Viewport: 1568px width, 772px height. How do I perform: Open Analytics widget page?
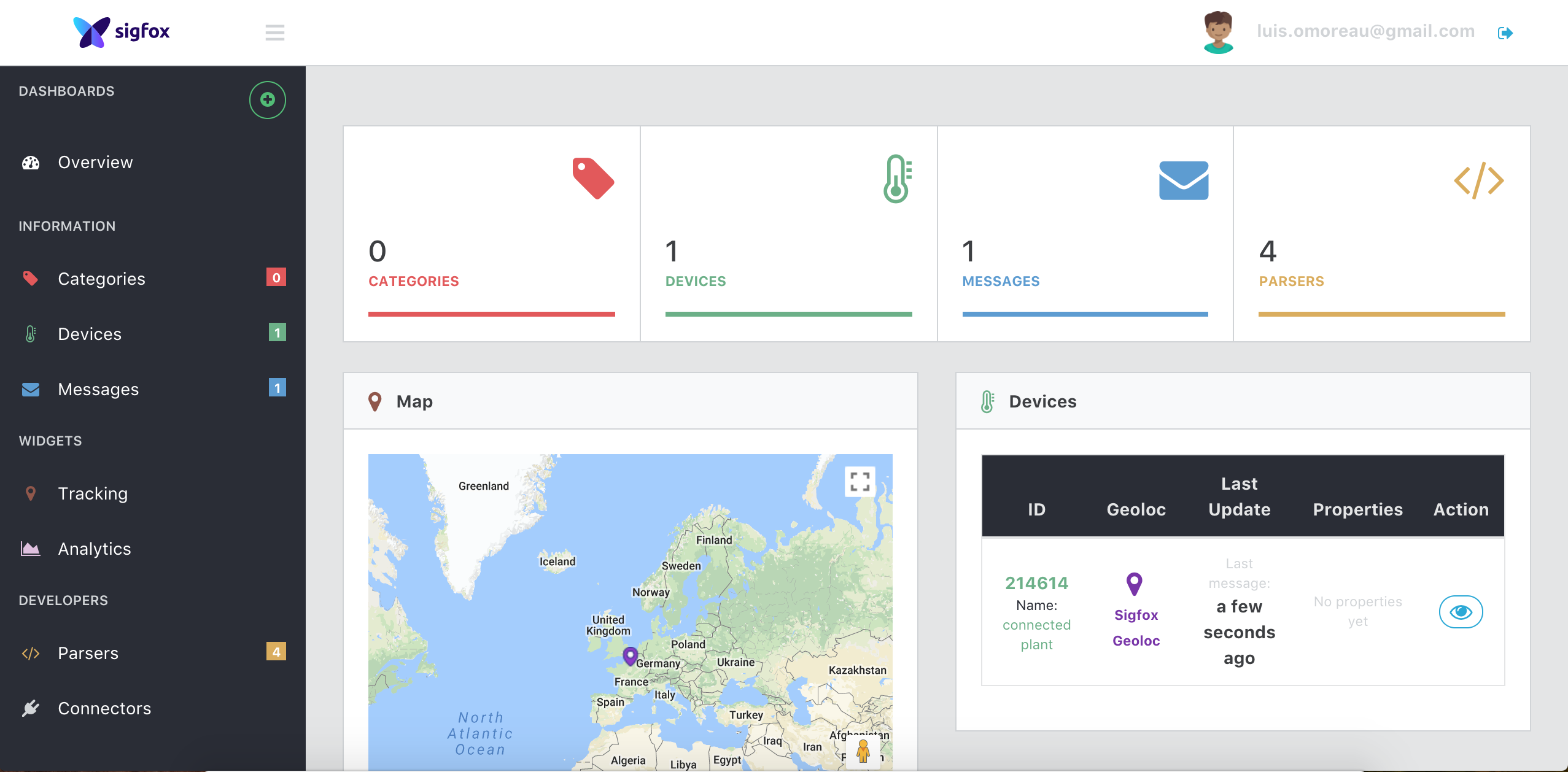pyautogui.click(x=95, y=549)
